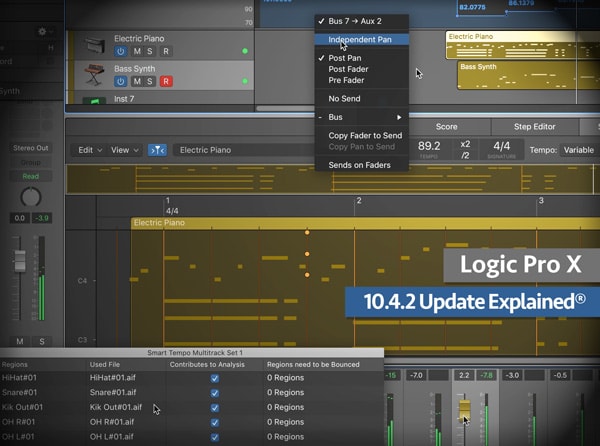Viewport: 600px width, 446px height.
Task: Open the gear settings menu
Action: point(42,31)
